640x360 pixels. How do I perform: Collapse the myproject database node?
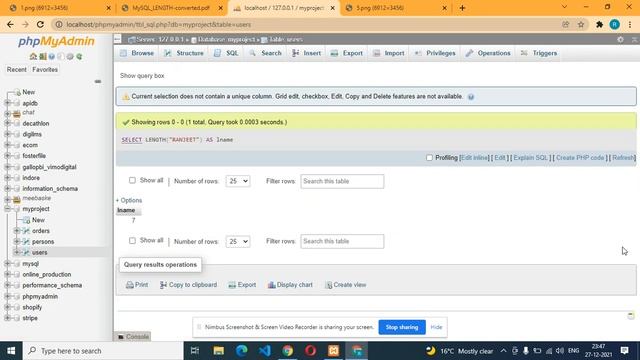7,209
